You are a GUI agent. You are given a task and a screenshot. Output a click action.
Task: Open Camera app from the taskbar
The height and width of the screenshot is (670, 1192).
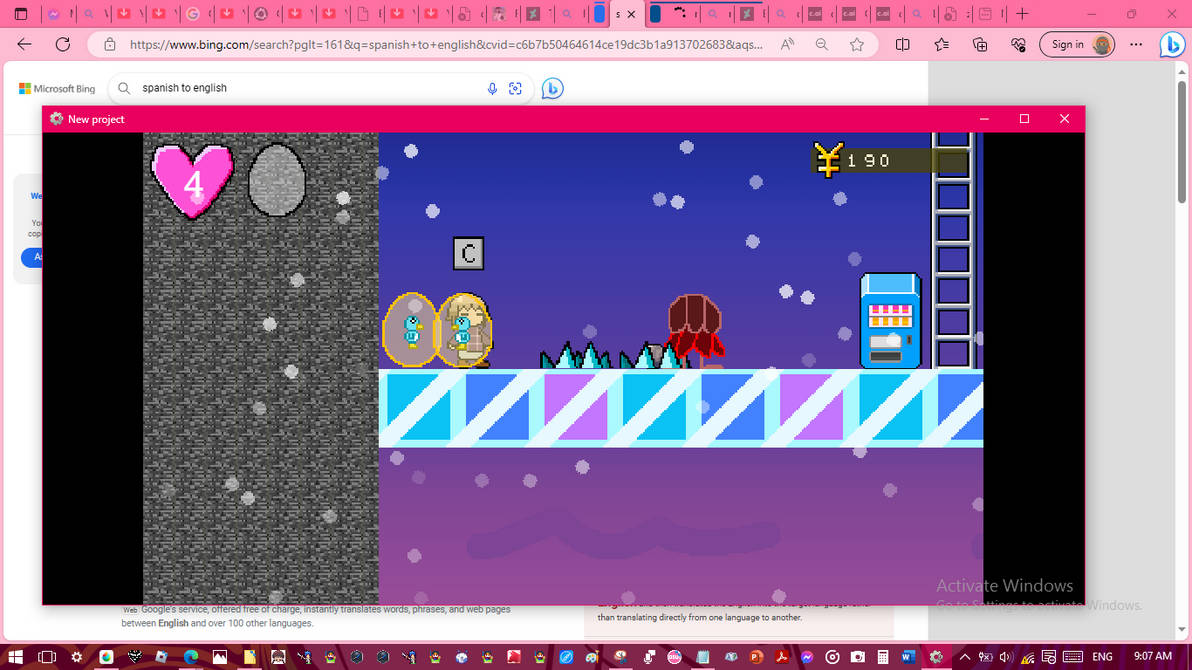coord(858,656)
